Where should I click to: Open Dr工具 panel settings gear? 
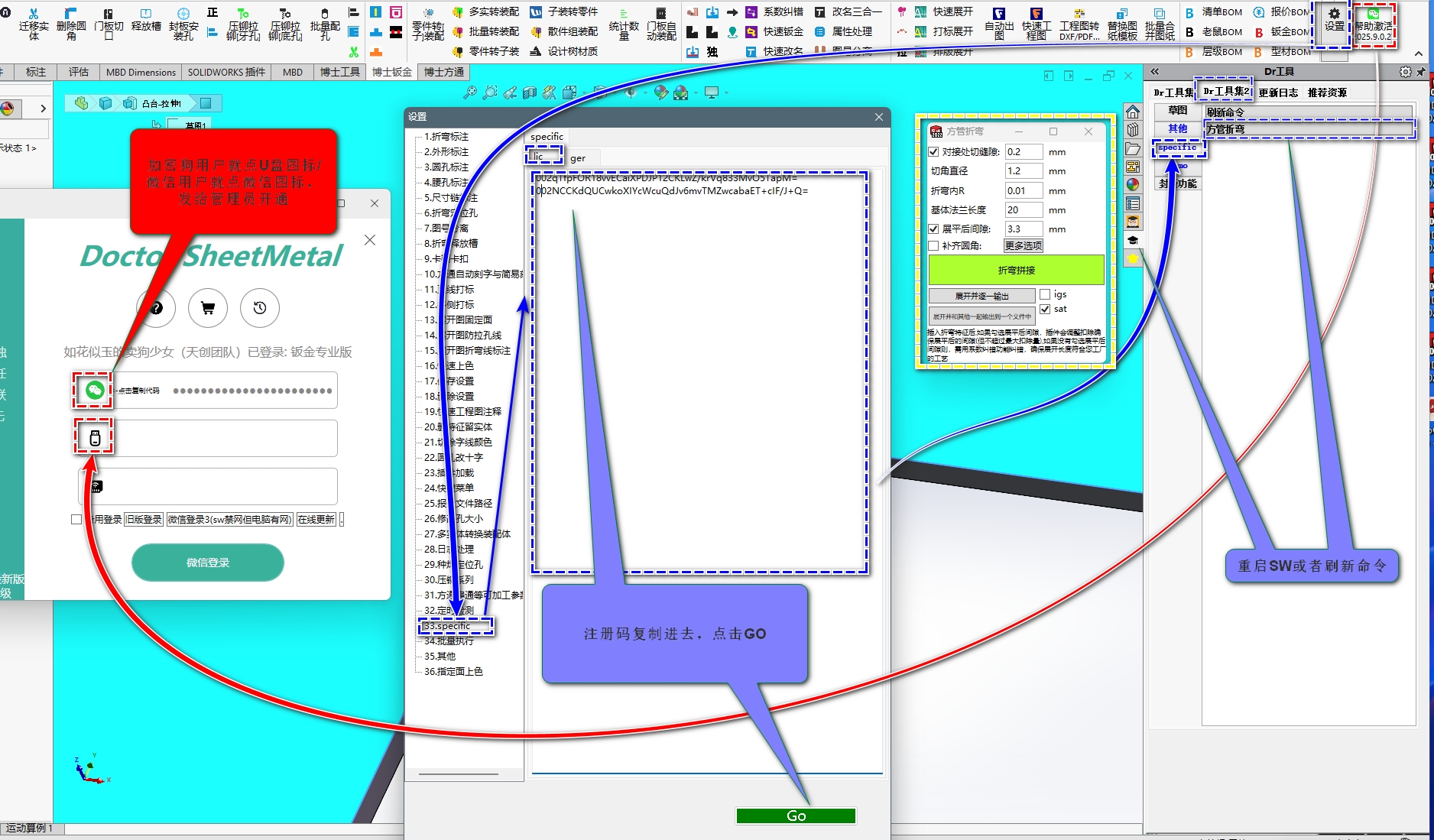(x=1405, y=72)
